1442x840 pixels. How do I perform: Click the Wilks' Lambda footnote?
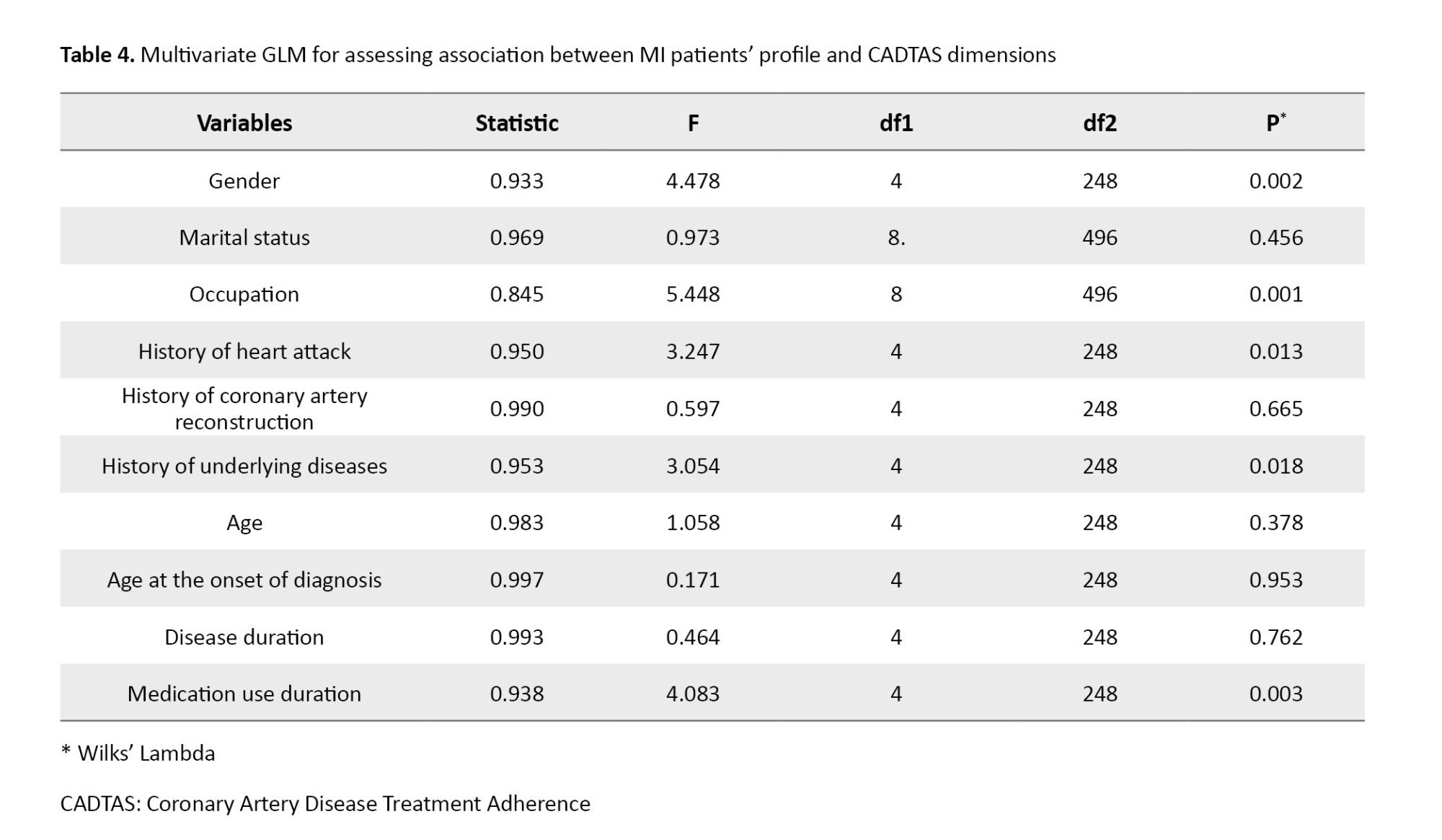138,753
